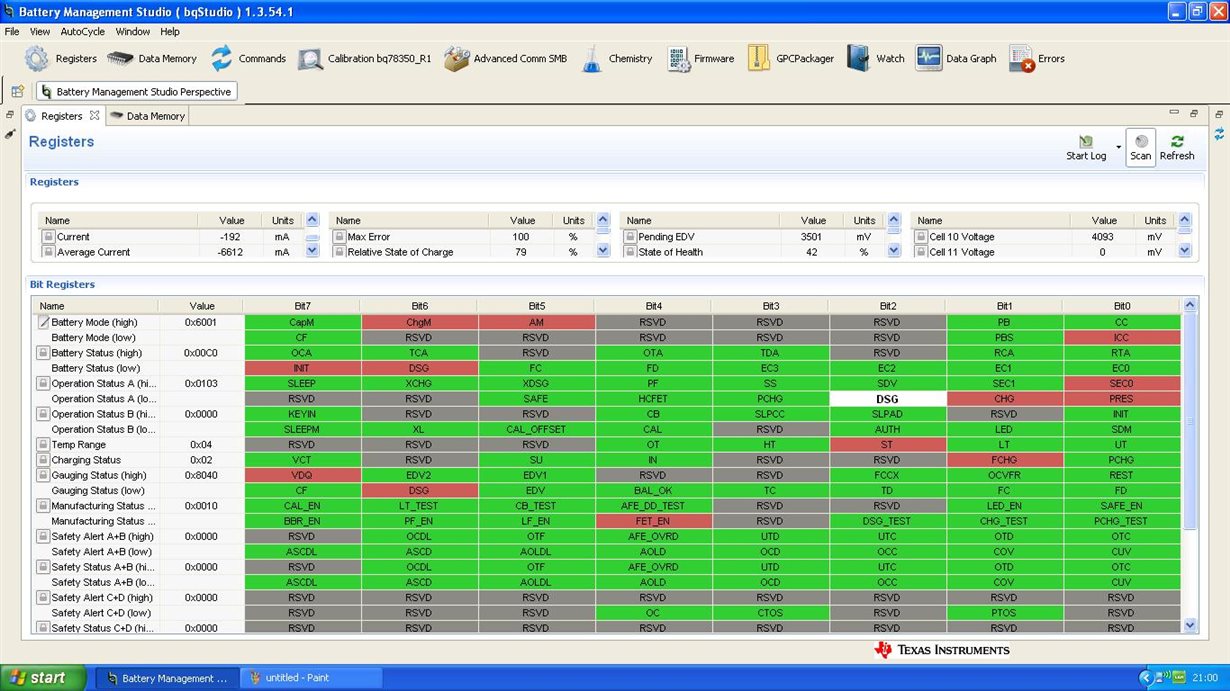Click the lock icon beside Max Error
Viewport: 1230px width, 691px height.
(339, 237)
